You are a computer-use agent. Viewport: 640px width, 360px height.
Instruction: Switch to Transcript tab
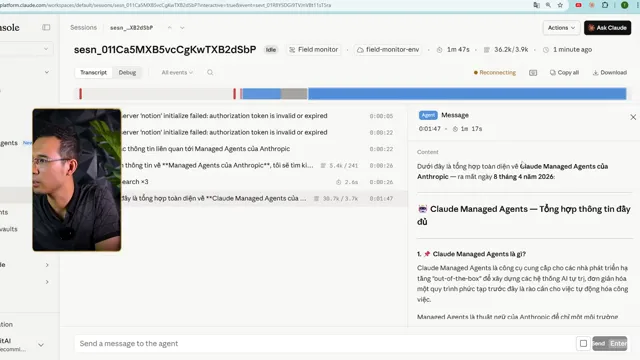pyautogui.click(x=93, y=72)
